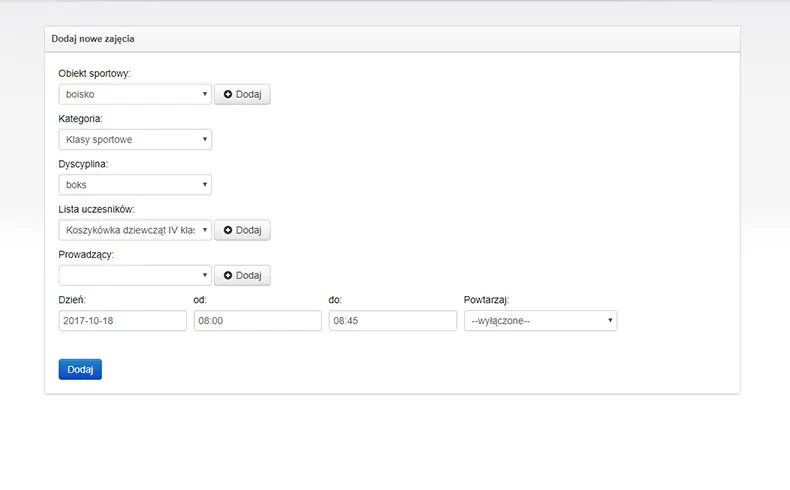
Task: Expand the Kategoria dropdown showing Klasy sportowe
Action: click(x=135, y=140)
